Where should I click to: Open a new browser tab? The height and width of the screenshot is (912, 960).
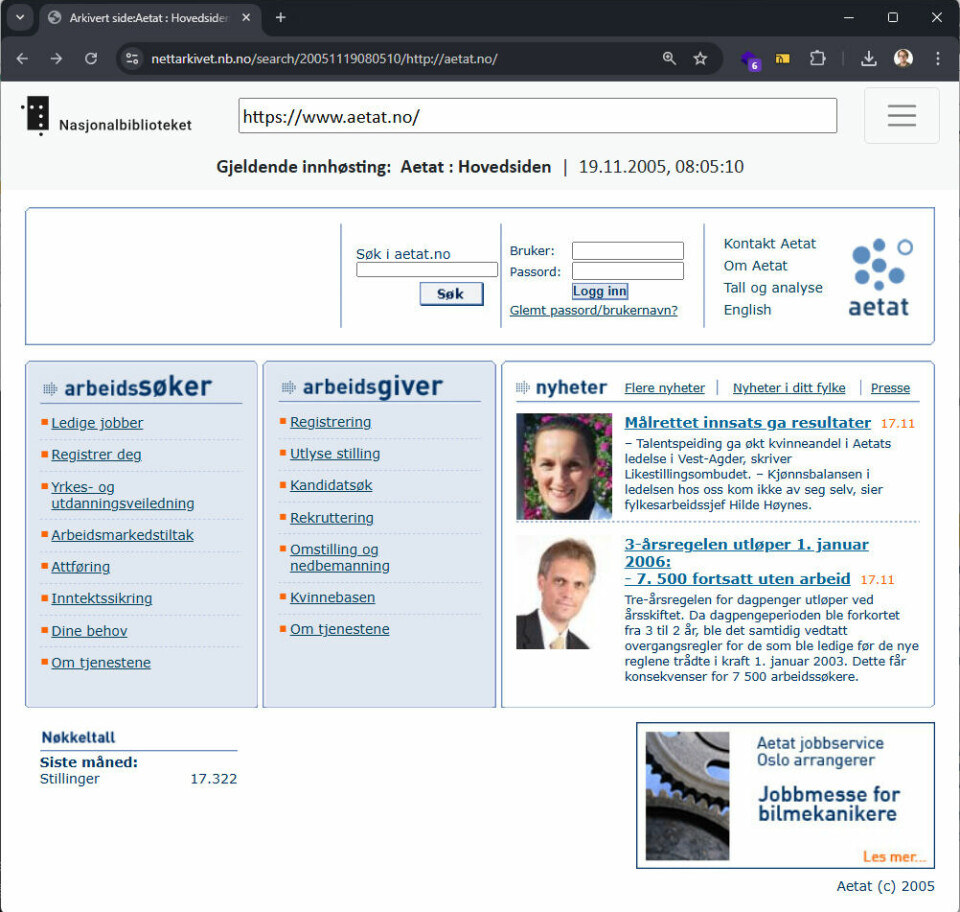coord(281,17)
